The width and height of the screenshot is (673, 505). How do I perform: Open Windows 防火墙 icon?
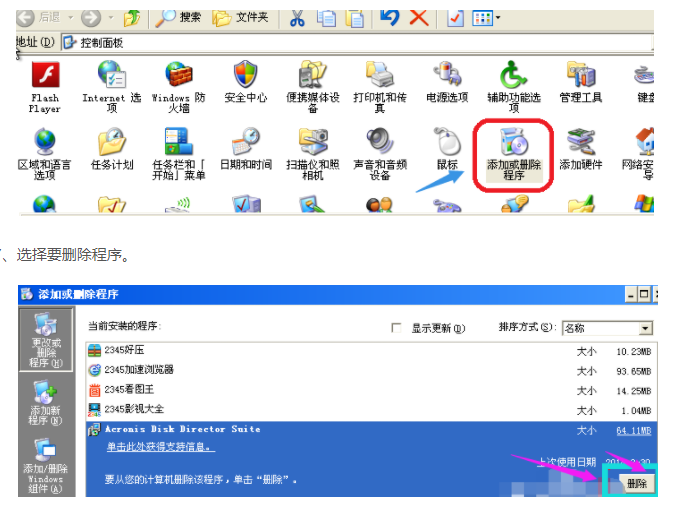pos(178,77)
